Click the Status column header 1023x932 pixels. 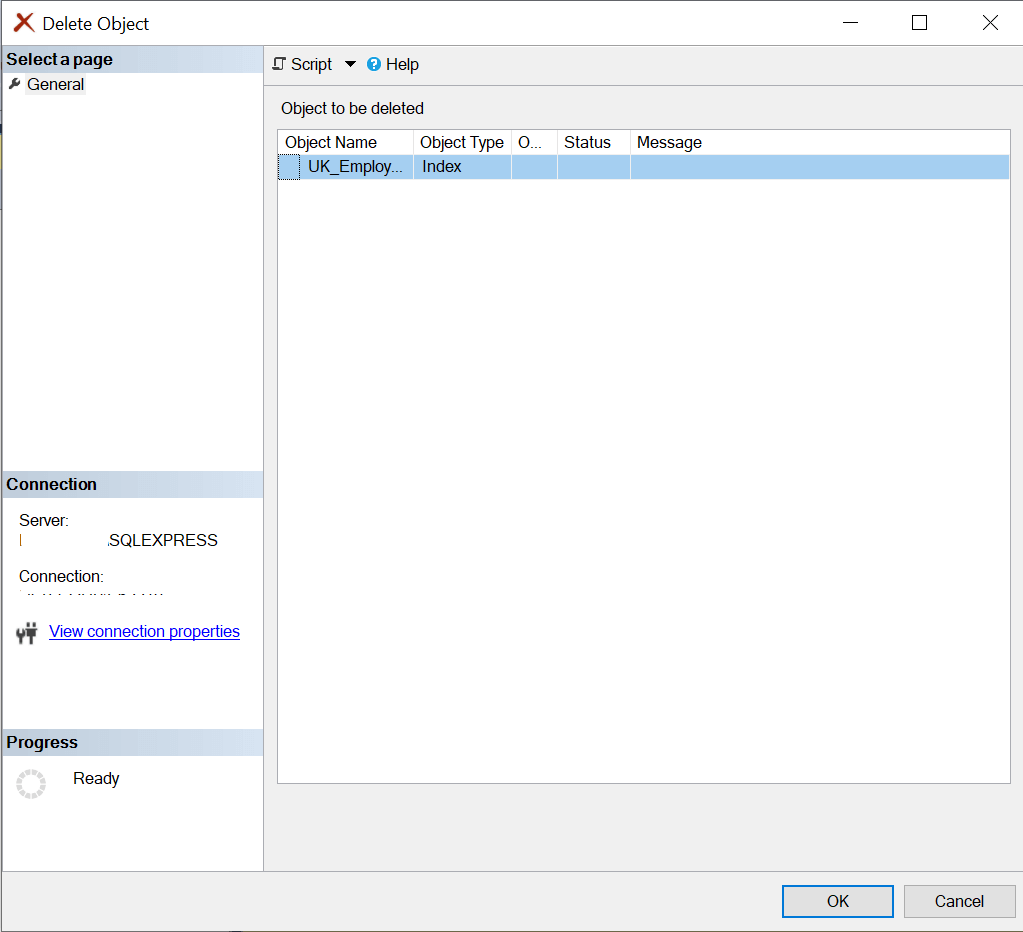tap(594, 142)
